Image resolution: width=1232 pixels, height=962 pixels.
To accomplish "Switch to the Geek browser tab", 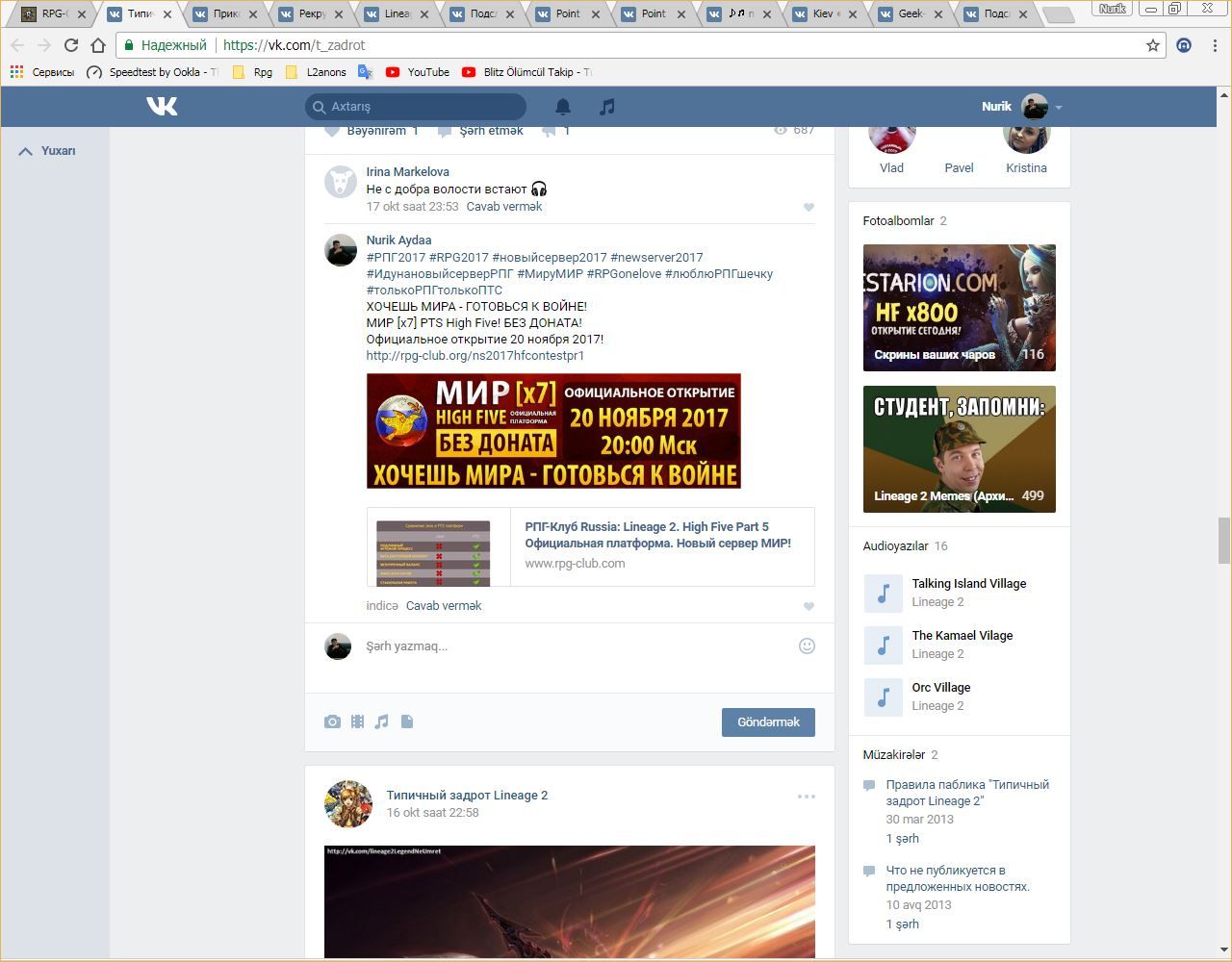I will (911, 13).
